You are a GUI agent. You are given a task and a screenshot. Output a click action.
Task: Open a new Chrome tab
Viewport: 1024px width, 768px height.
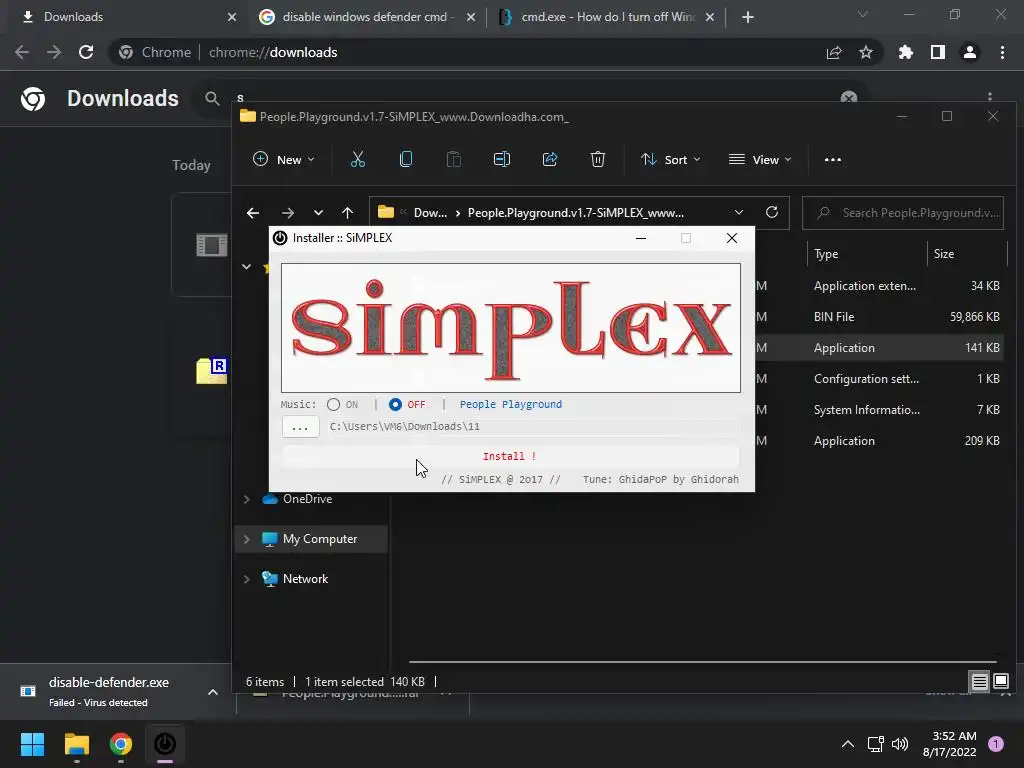(748, 17)
